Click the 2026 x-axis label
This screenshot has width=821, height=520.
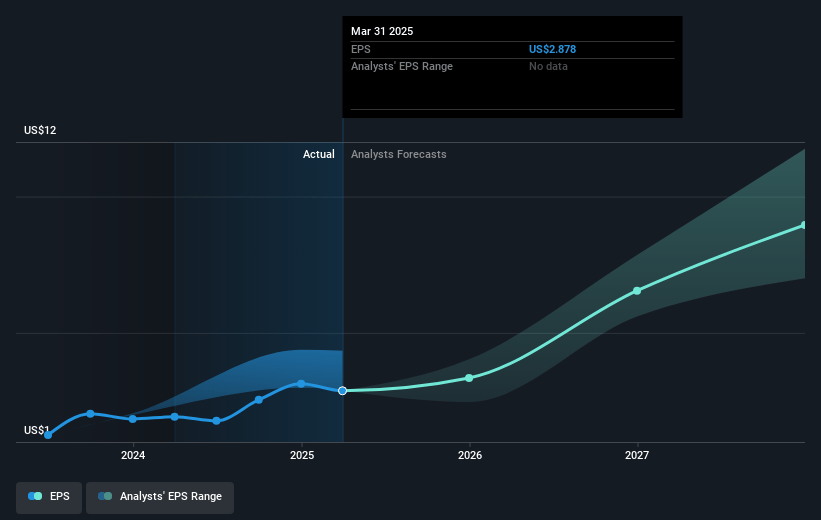469,456
